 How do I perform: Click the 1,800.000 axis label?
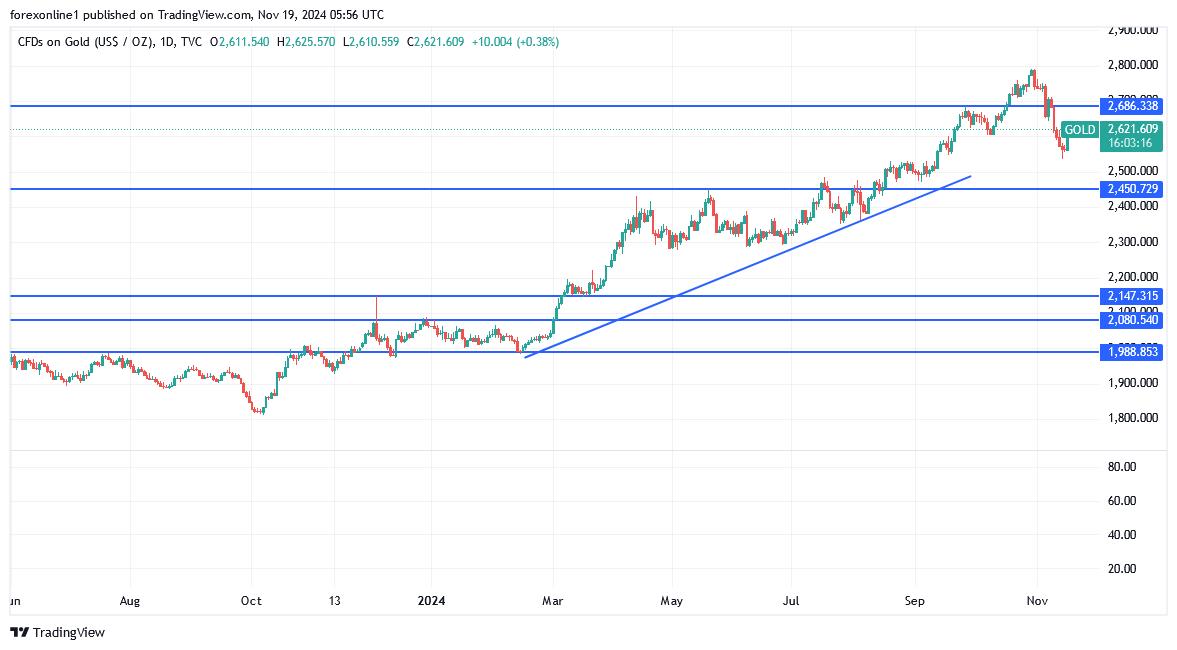1132,418
